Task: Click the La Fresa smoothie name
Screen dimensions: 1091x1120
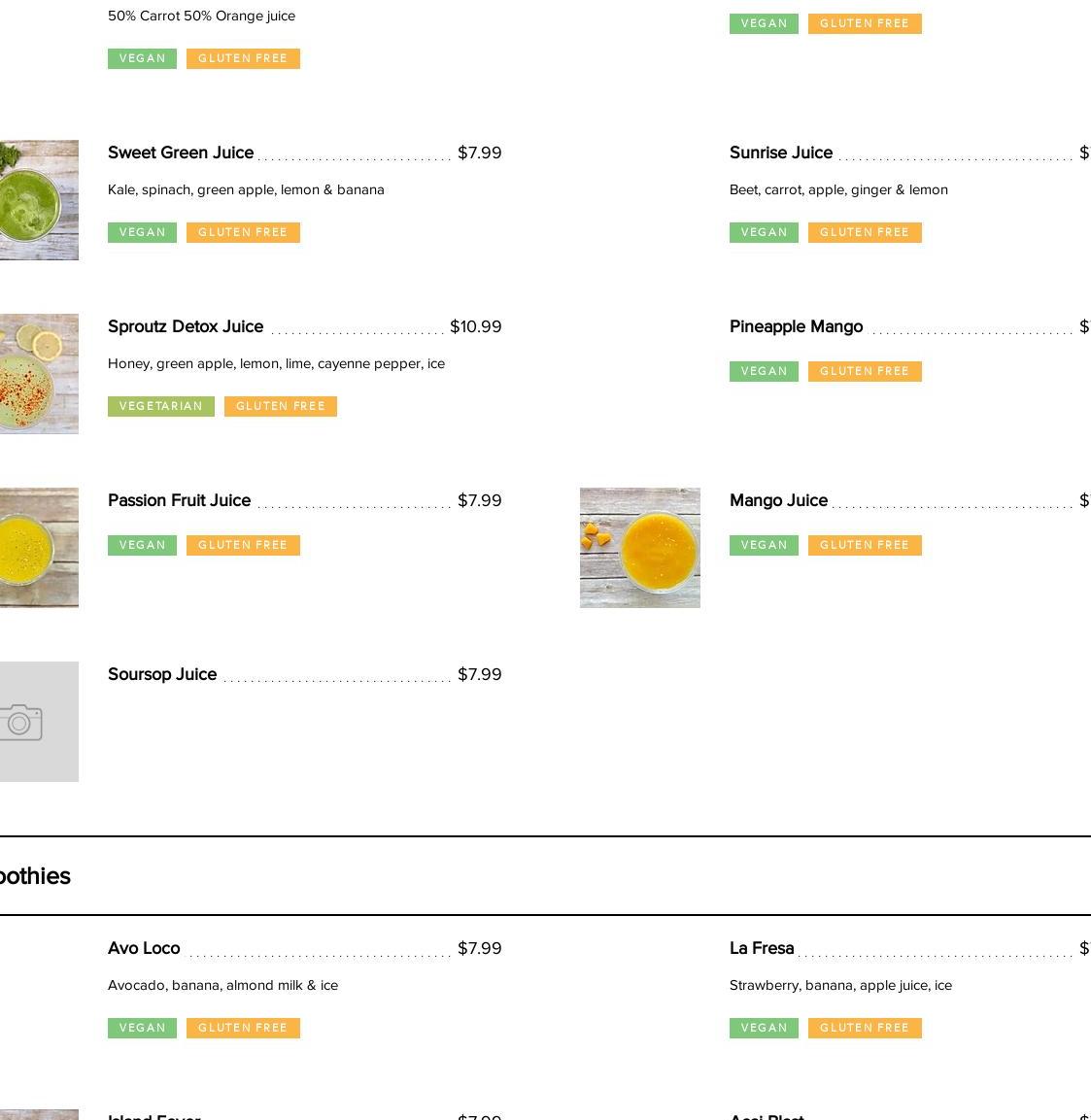Action: point(762,948)
